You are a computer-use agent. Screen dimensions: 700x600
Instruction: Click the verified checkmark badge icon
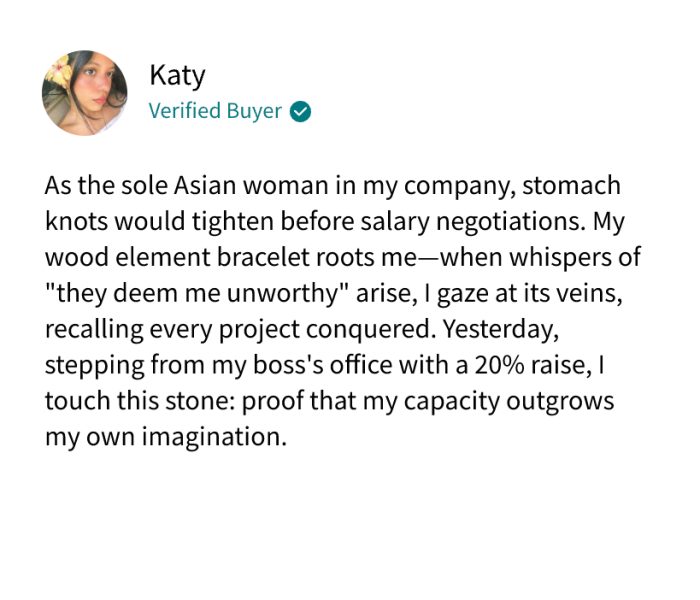click(300, 111)
